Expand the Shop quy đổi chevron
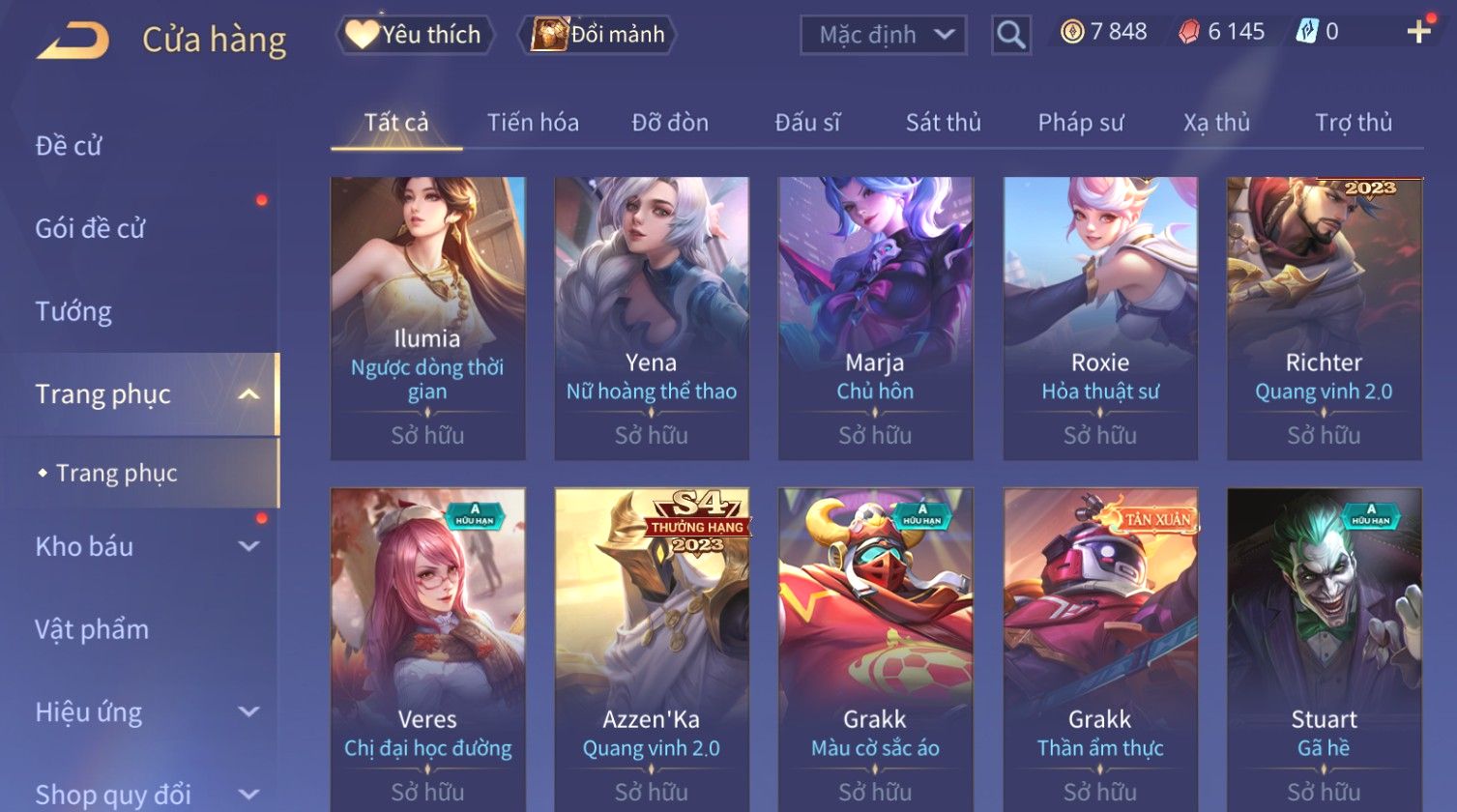 (x=248, y=795)
